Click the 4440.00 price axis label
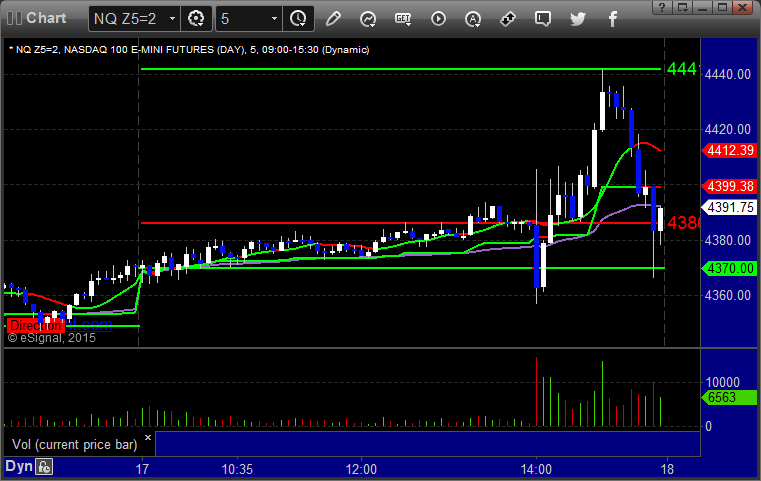 (728, 74)
